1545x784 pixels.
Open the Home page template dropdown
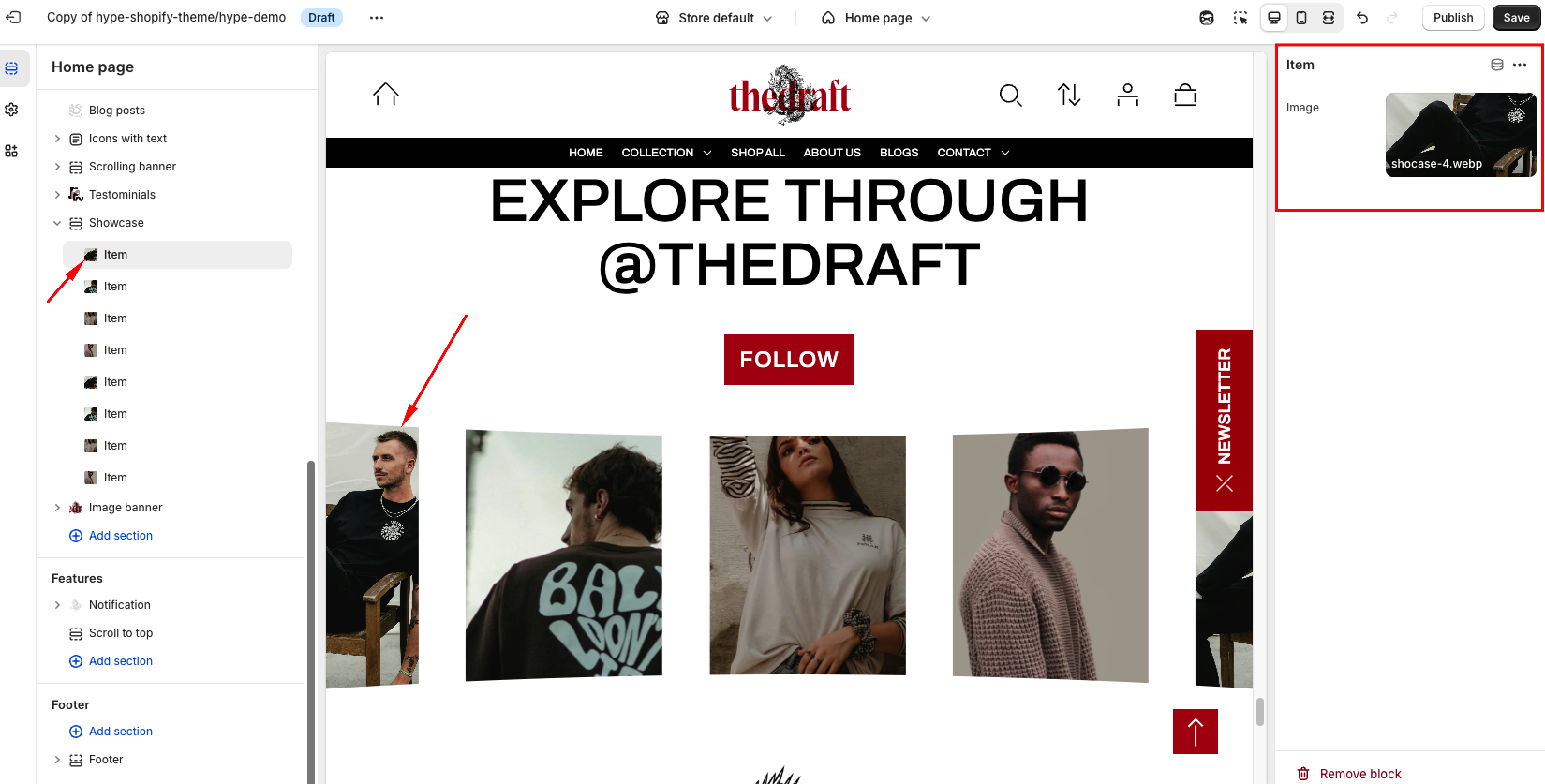pos(876,18)
